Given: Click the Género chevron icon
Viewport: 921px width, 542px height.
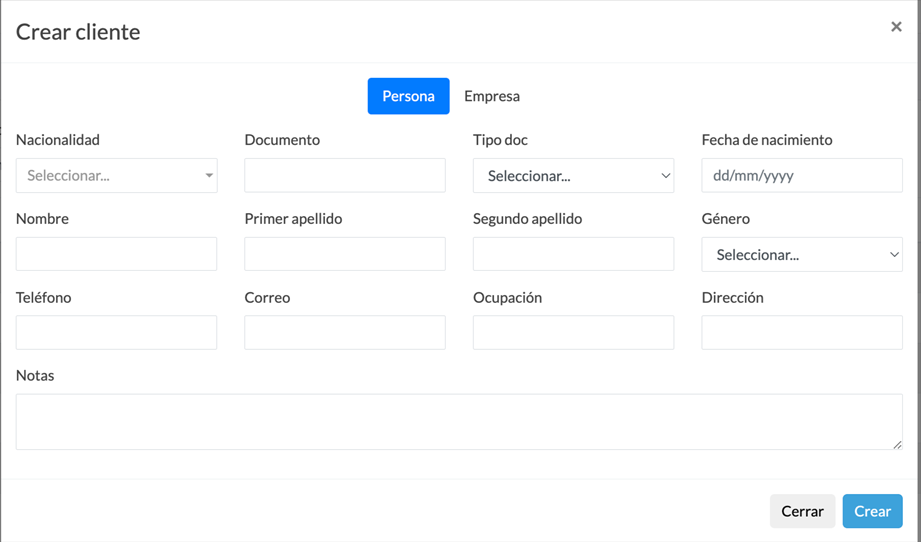Looking at the screenshot, I should pyautogui.click(x=894, y=254).
